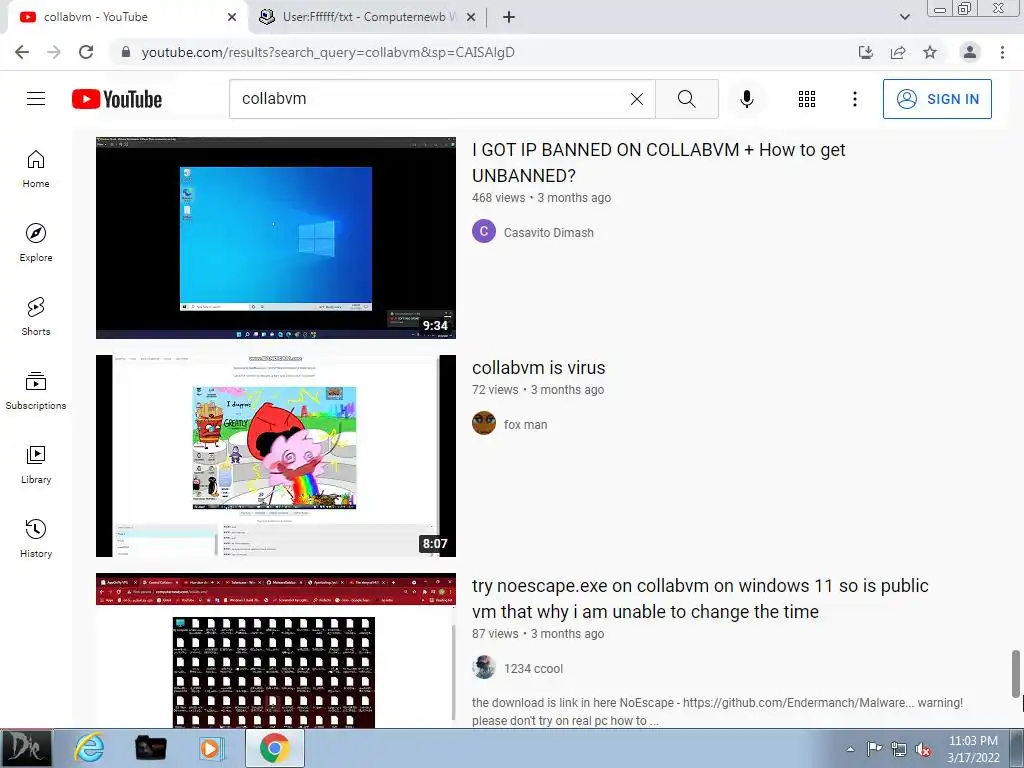Click the SIGN IN button

click(x=937, y=99)
